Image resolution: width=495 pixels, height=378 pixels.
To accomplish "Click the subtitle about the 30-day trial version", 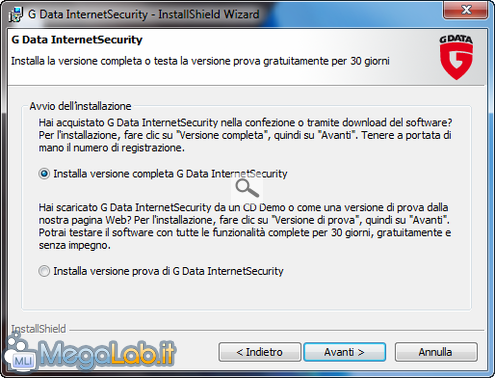I will coord(200,61).
